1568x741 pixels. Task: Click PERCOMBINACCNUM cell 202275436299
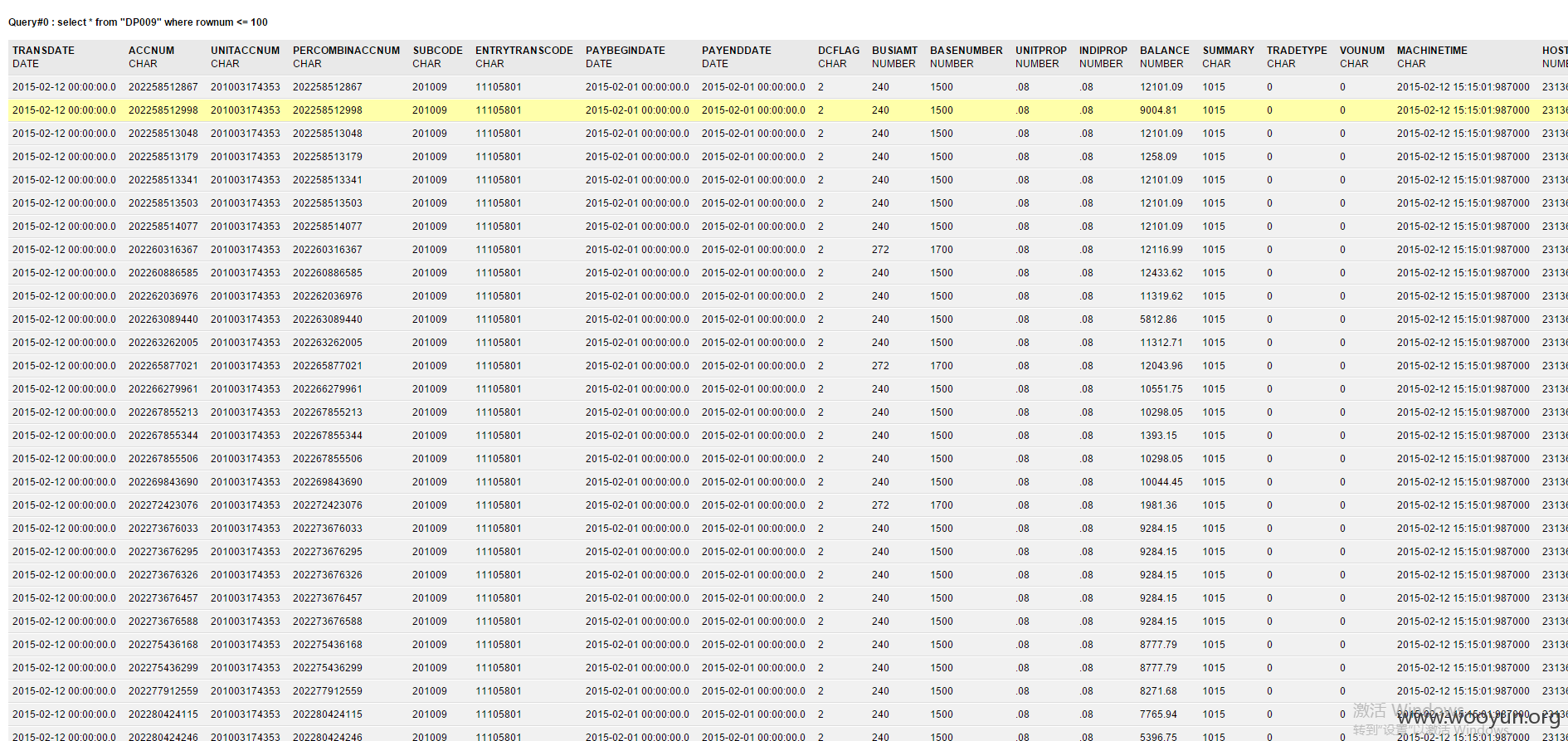327,668
